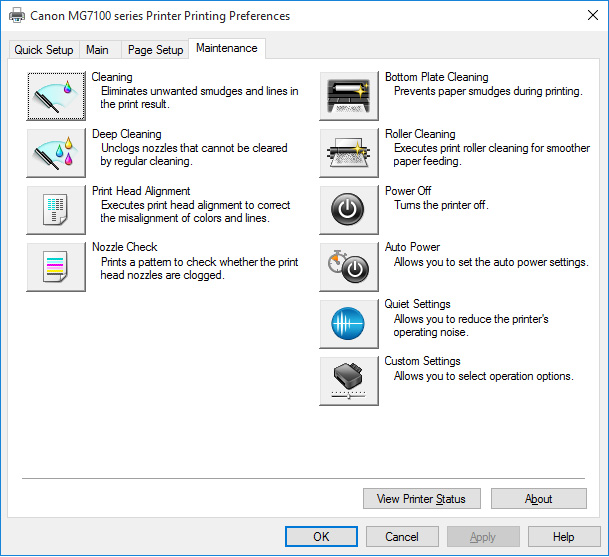Select the Maintenance tab

tap(226, 48)
